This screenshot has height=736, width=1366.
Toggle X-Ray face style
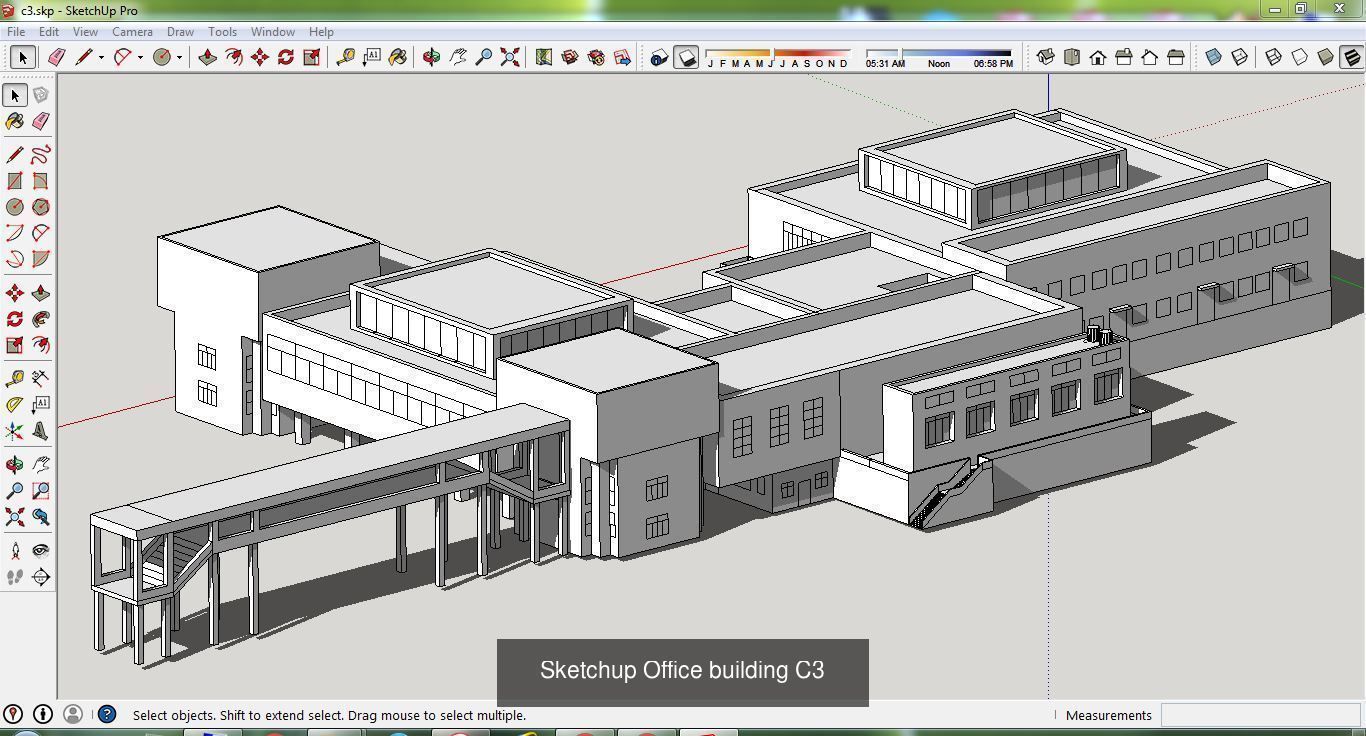[1214, 57]
